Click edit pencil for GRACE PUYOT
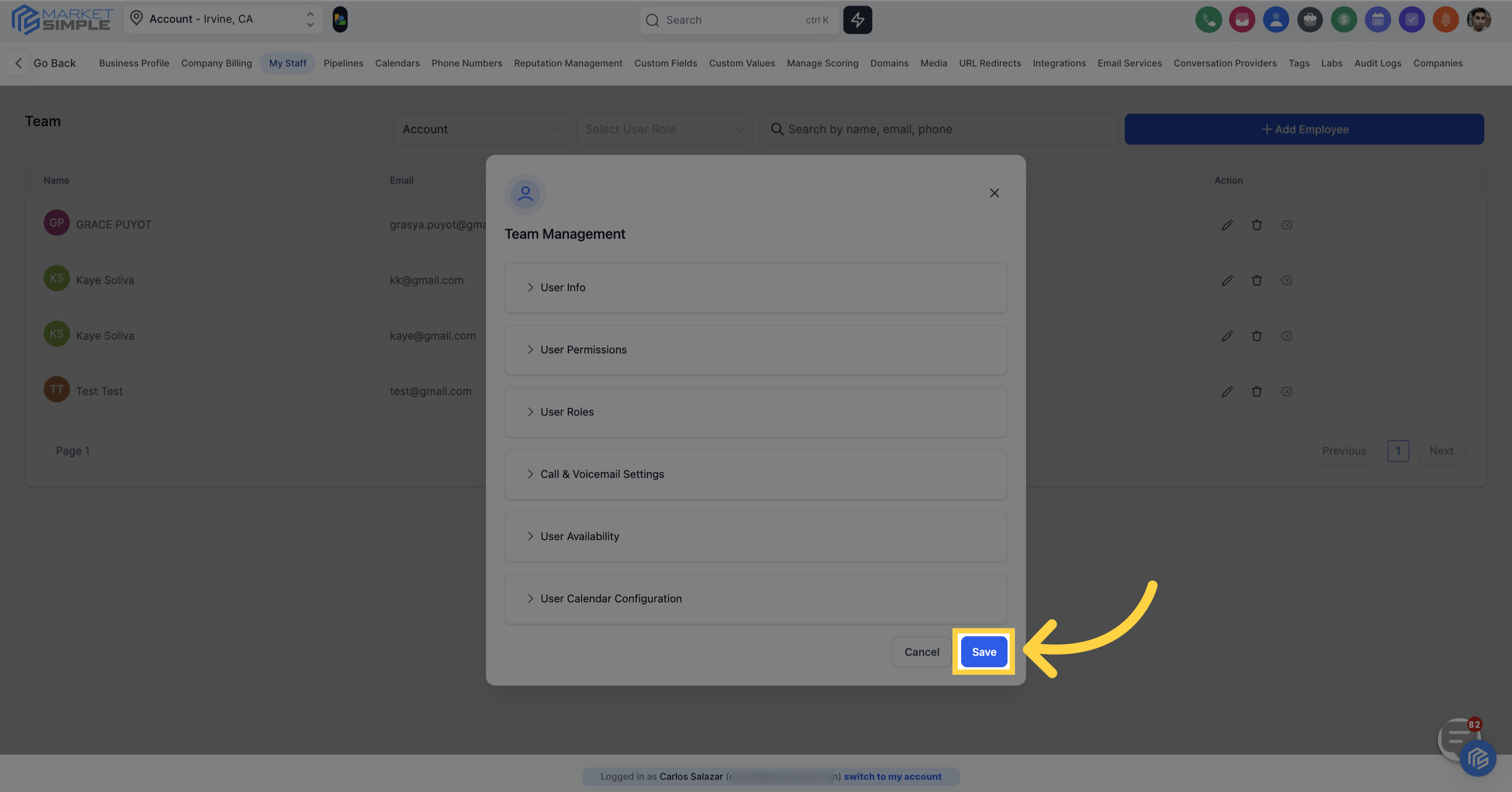The width and height of the screenshot is (1512, 792). click(x=1227, y=225)
